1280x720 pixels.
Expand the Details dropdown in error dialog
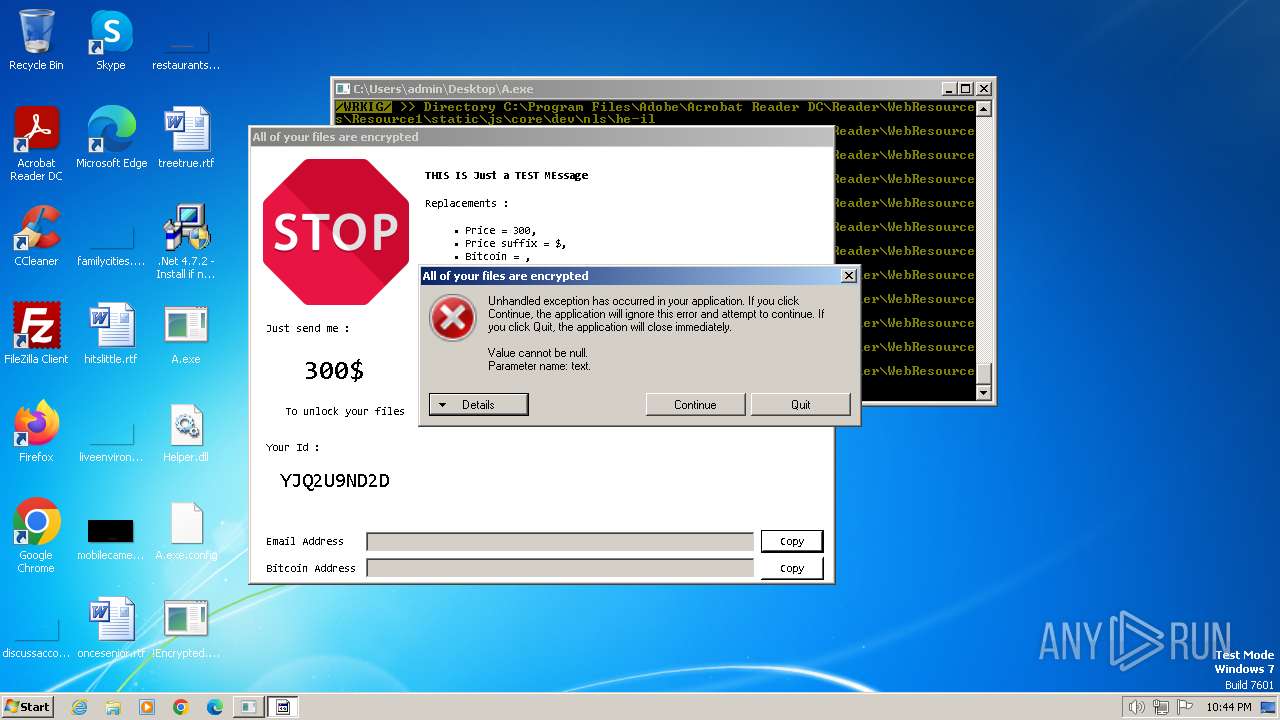pos(478,404)
